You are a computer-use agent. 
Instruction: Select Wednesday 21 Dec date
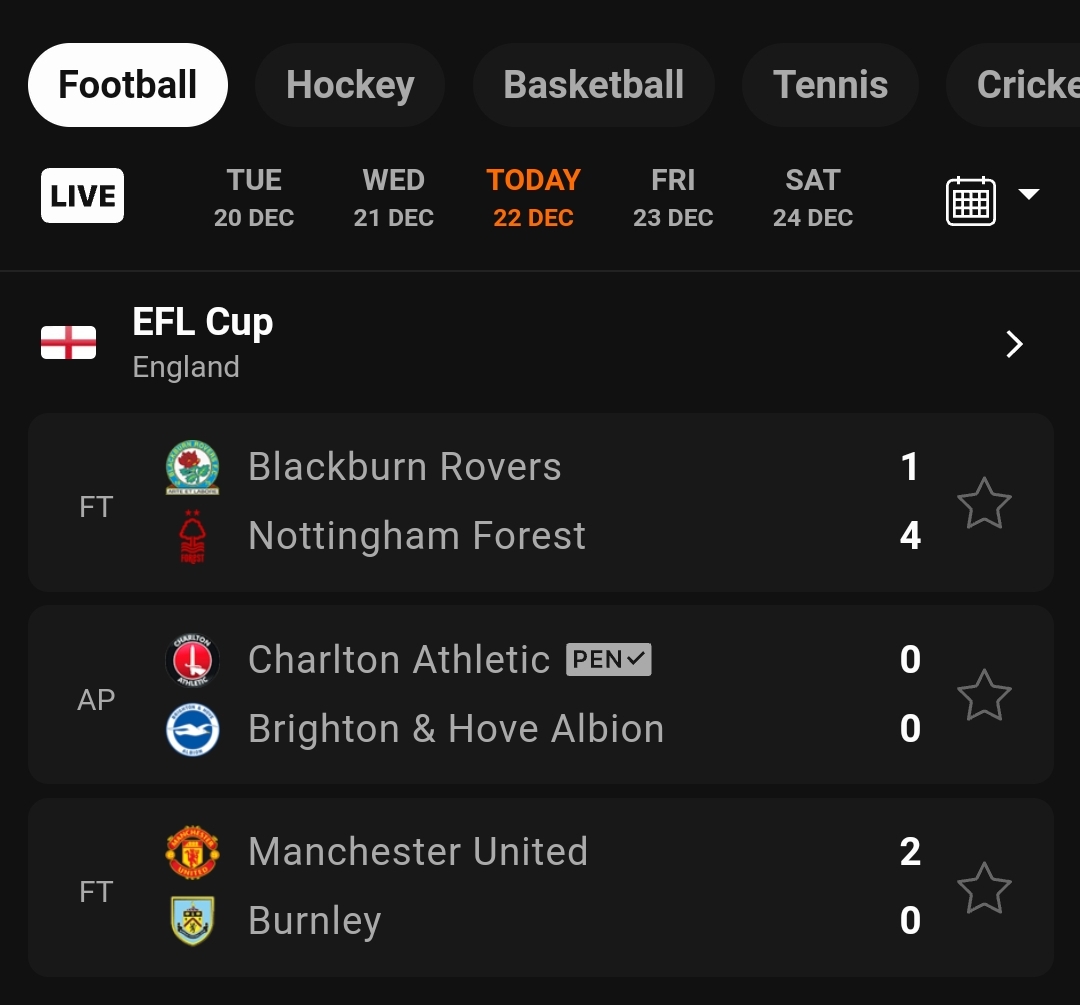pyautogui.click(x=393, y=198)
